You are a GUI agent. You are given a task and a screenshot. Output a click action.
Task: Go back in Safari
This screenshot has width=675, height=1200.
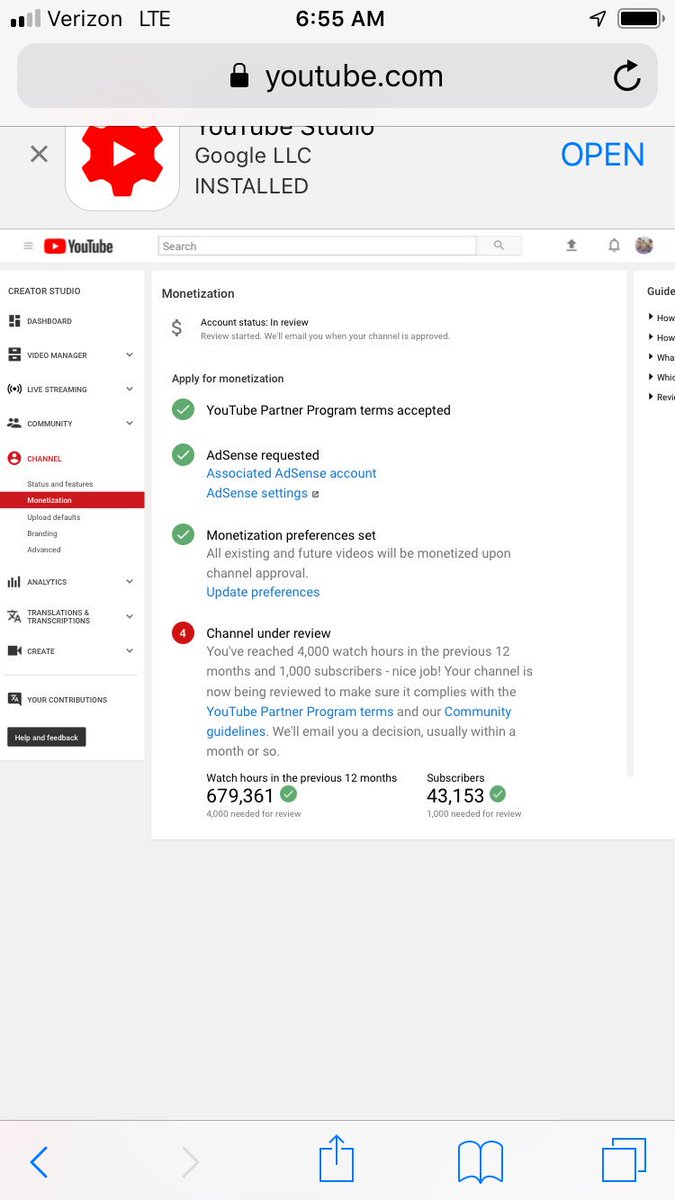pyautogui.click(x=39, y=1162)
